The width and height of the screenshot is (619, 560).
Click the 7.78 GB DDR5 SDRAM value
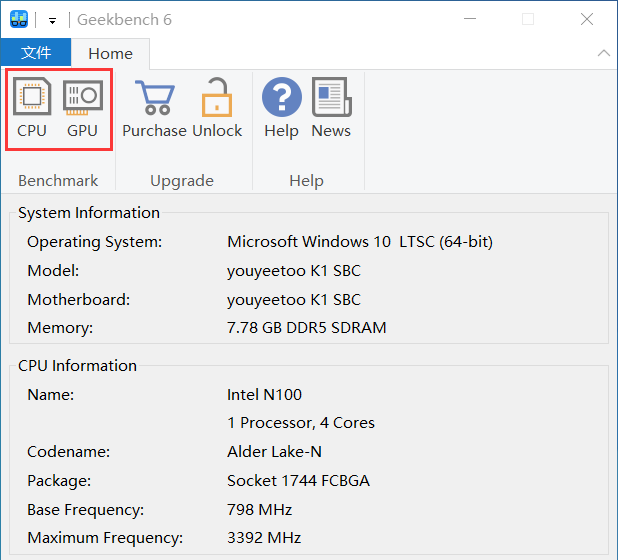(x=307, y=328)
